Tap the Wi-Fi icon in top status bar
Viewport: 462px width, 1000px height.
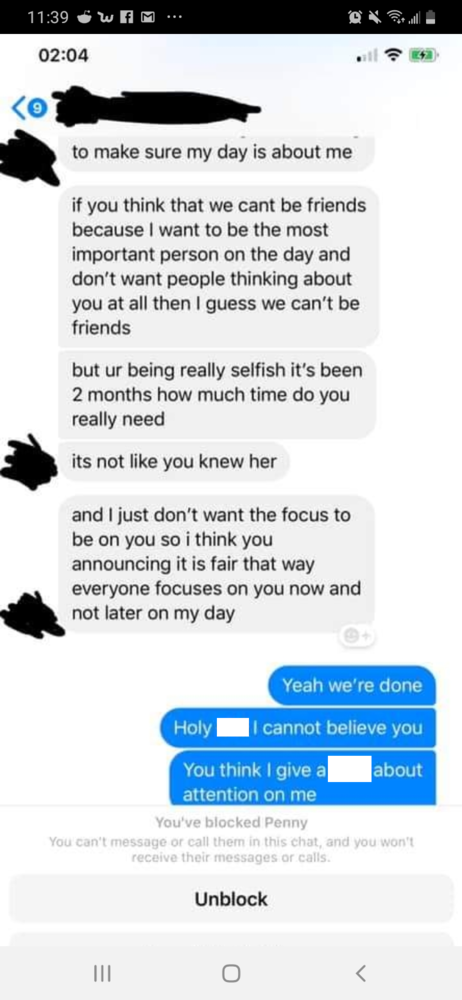pos(394,16)
